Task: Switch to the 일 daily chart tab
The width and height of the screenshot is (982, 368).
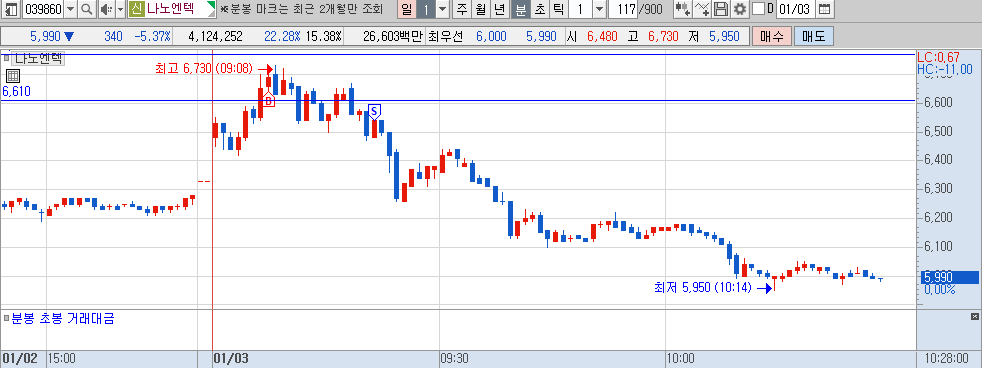Action: (406, 9)
